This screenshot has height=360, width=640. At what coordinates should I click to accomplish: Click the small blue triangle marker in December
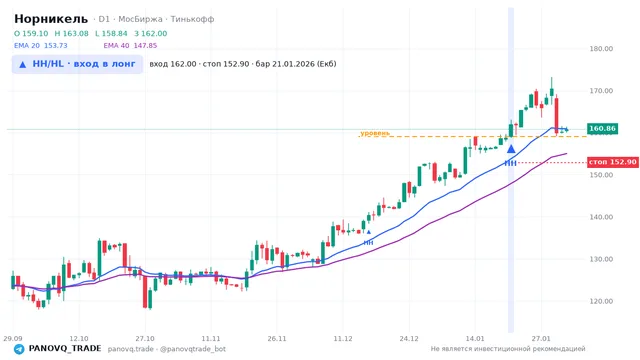pos(369,232)
